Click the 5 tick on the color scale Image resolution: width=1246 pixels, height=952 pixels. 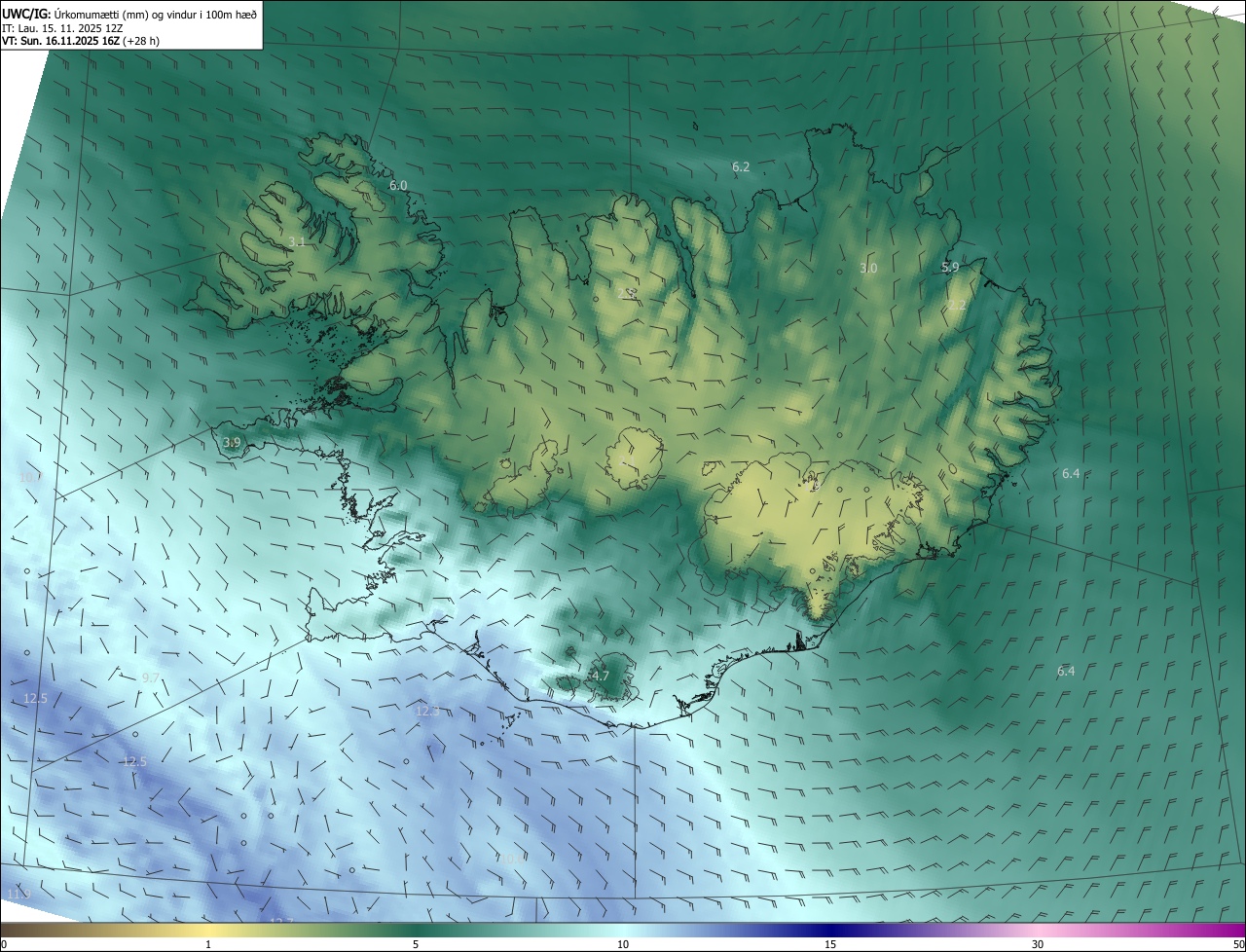click(416, 944)
